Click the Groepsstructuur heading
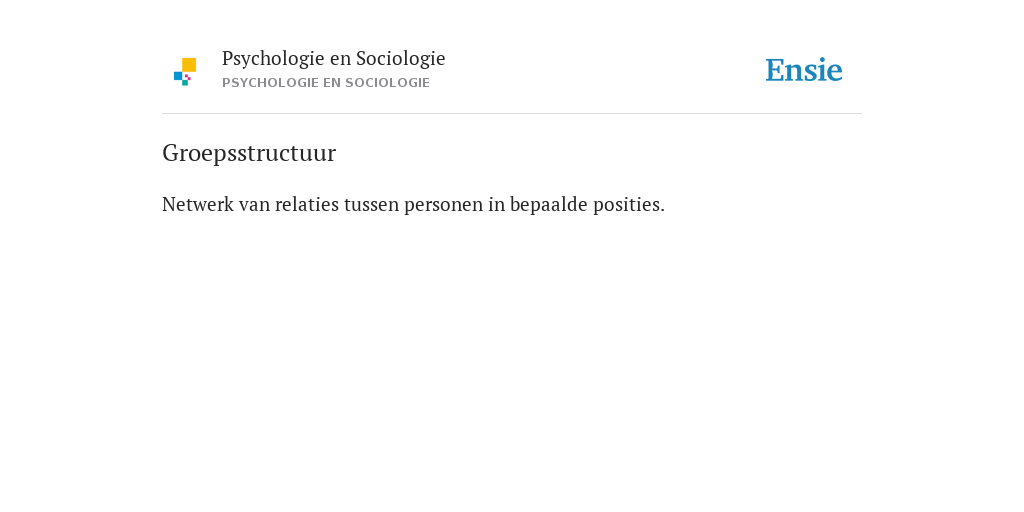The image size is (1024, 512). coord(249,153)
